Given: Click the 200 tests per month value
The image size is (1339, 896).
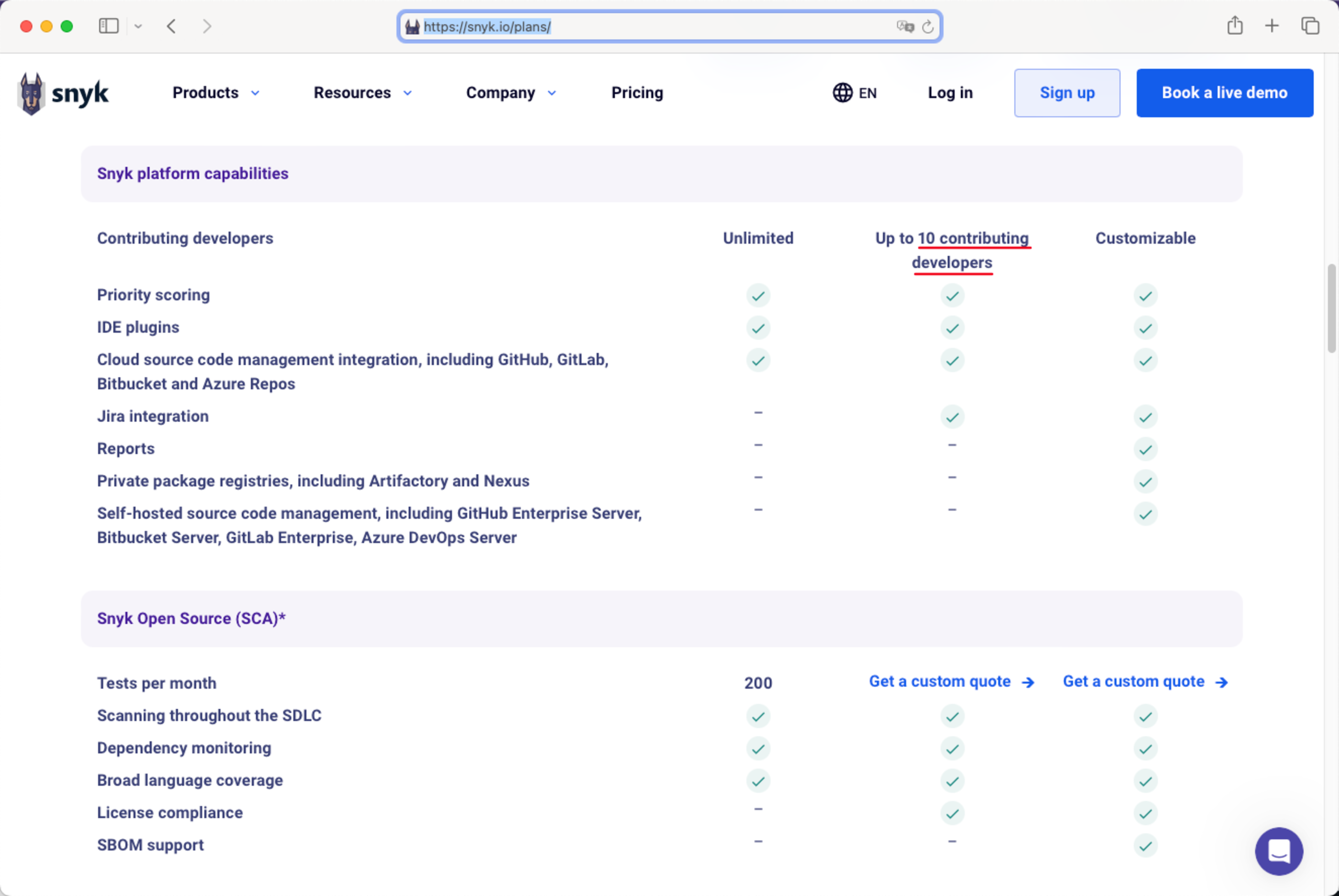Looking at the screenshot, I should click(758, 683).
